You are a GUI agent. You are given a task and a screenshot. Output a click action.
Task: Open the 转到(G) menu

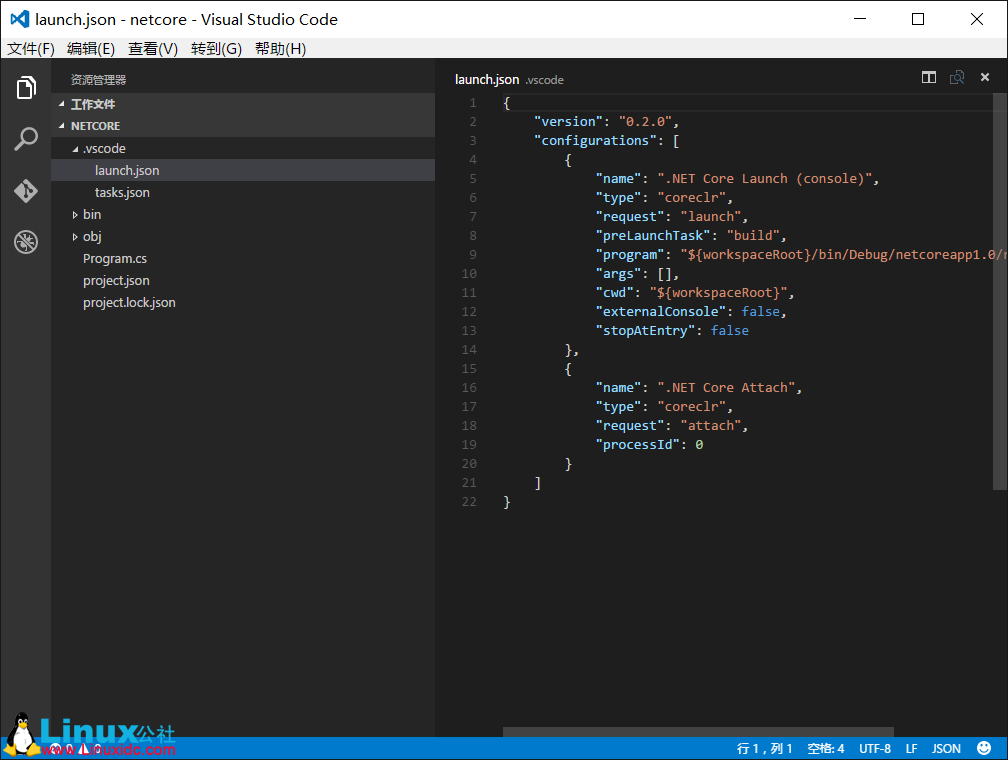216,49
